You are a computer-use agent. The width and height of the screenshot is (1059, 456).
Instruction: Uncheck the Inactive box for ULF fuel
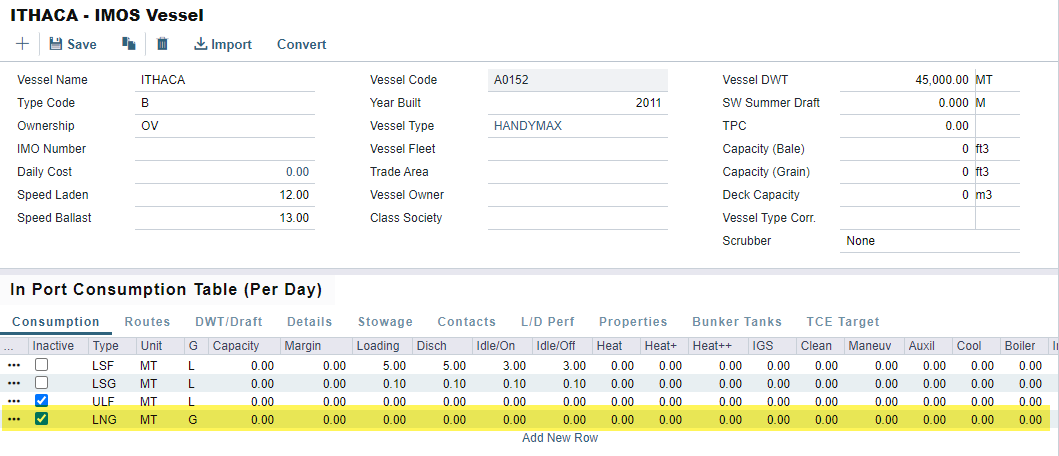tap(41, 402)
